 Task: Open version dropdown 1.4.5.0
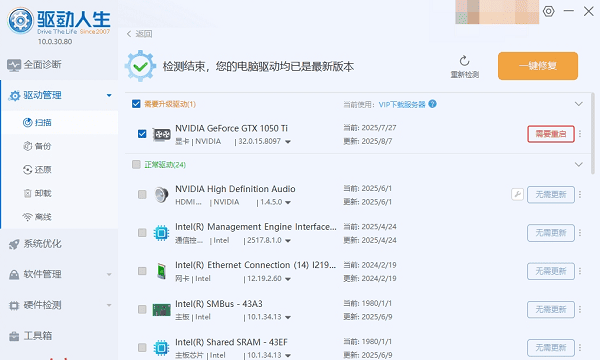288,202
